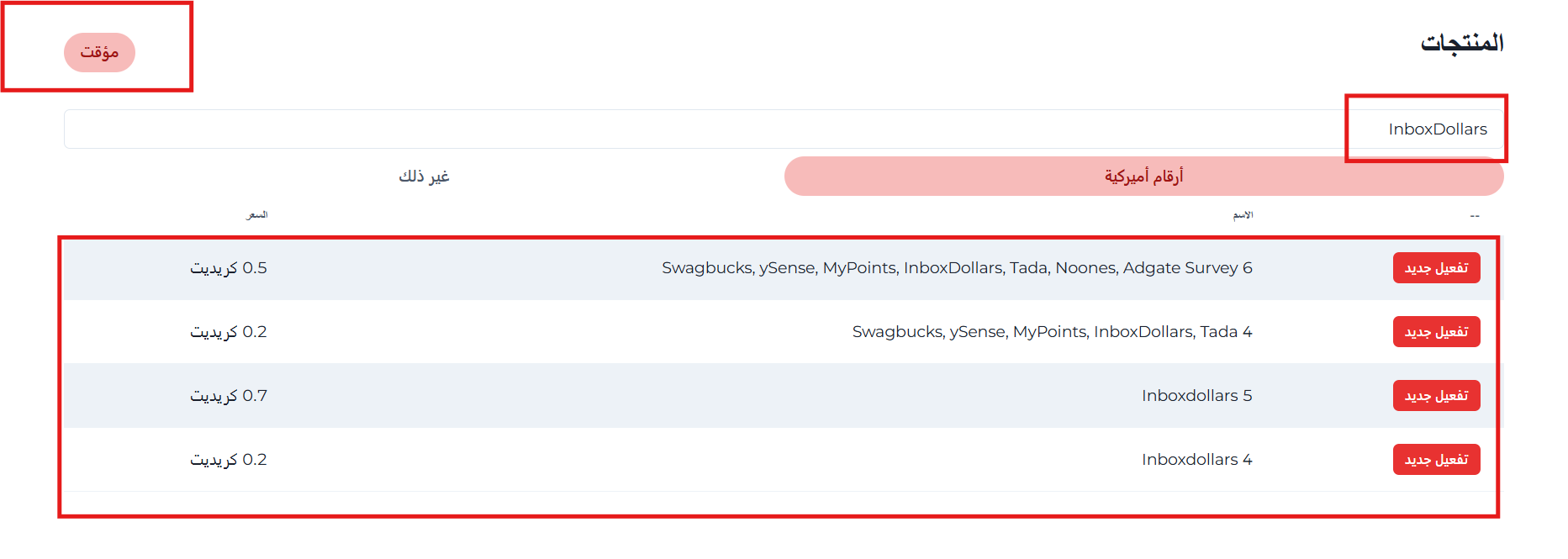The height and width of the screenshot is (559, 1568).
Task: Select the Inboxdollars 4 product name
Action: [x=1196, y=460]
